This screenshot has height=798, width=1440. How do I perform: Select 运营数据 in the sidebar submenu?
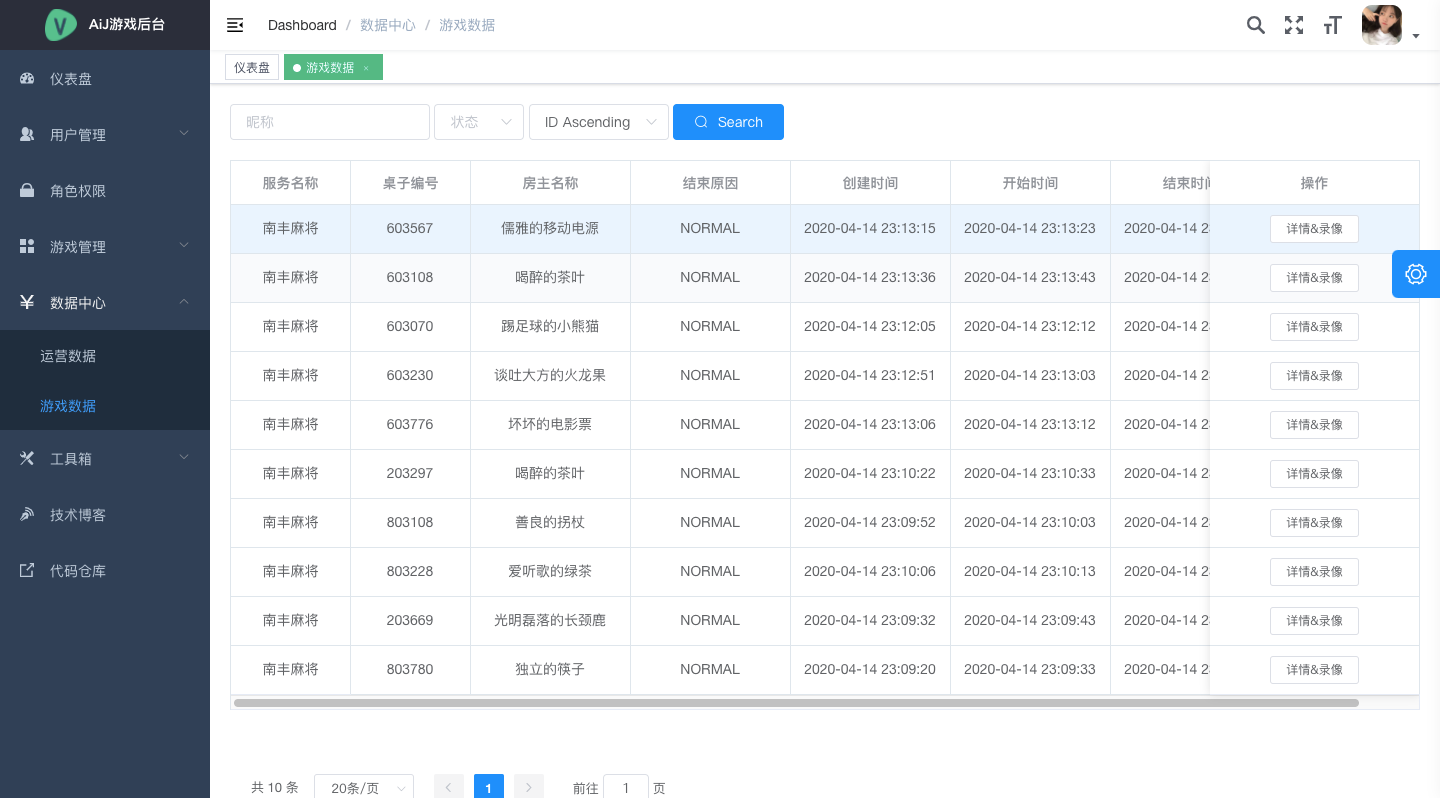tap(68, 356)
